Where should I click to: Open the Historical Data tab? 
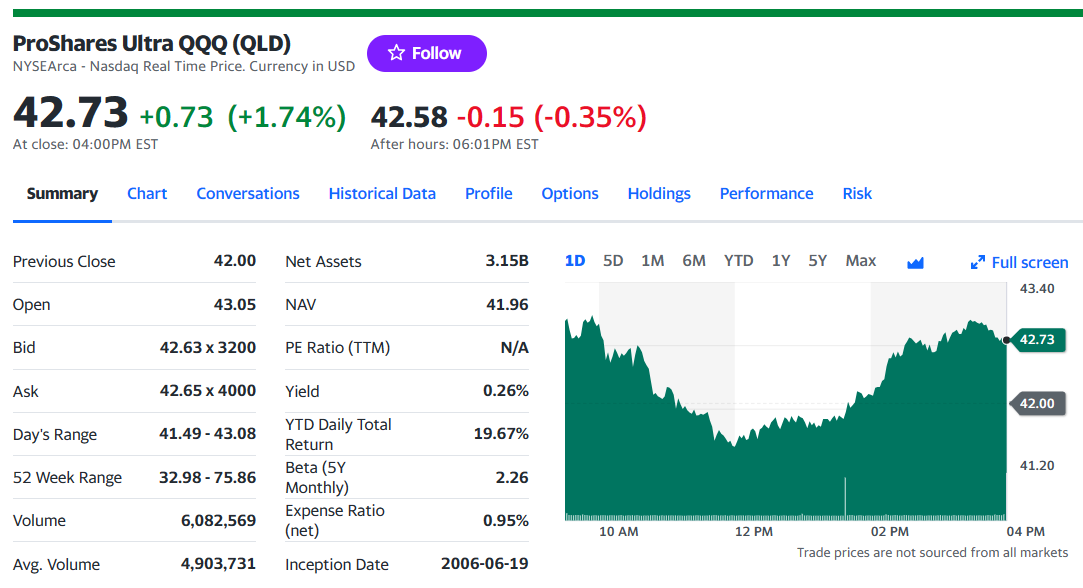(x=382, y=193)
